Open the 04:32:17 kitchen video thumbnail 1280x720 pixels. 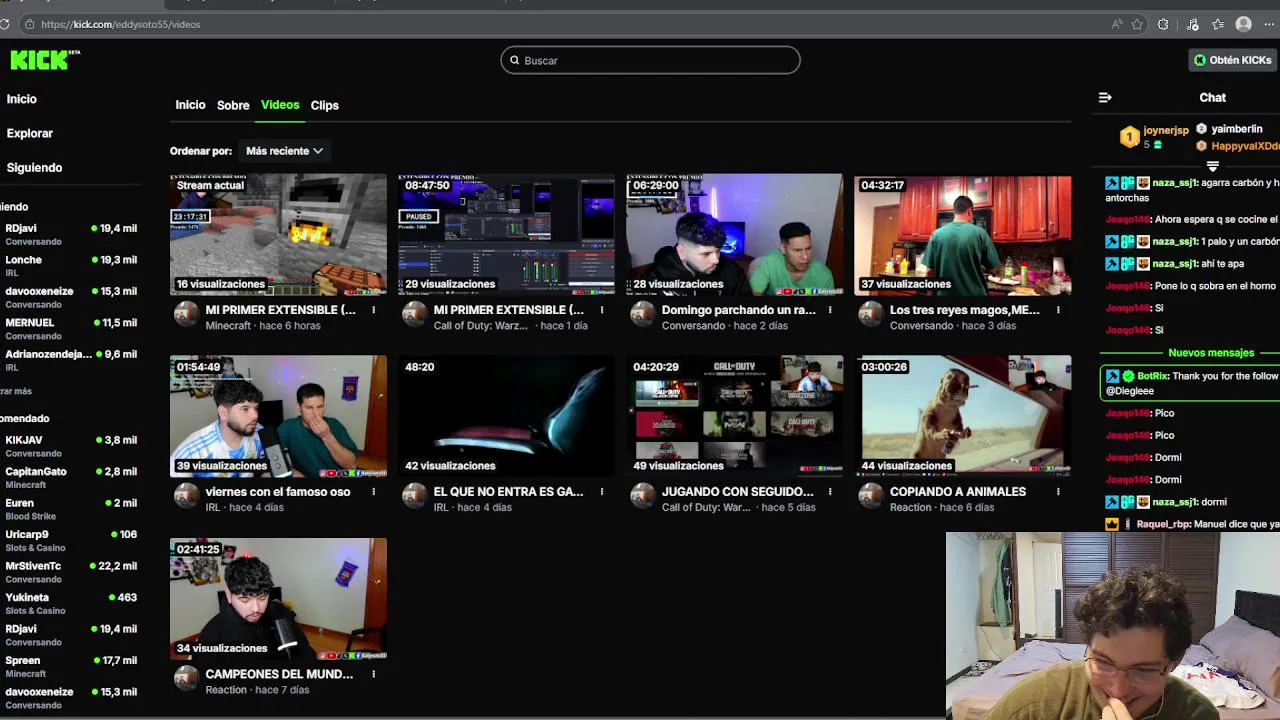962,234
